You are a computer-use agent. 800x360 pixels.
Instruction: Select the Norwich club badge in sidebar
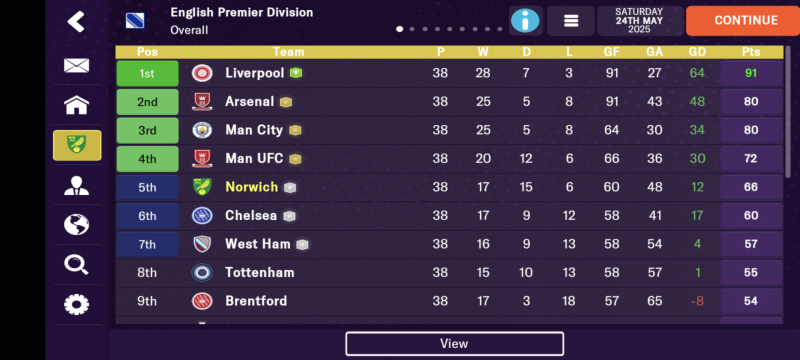77,145
